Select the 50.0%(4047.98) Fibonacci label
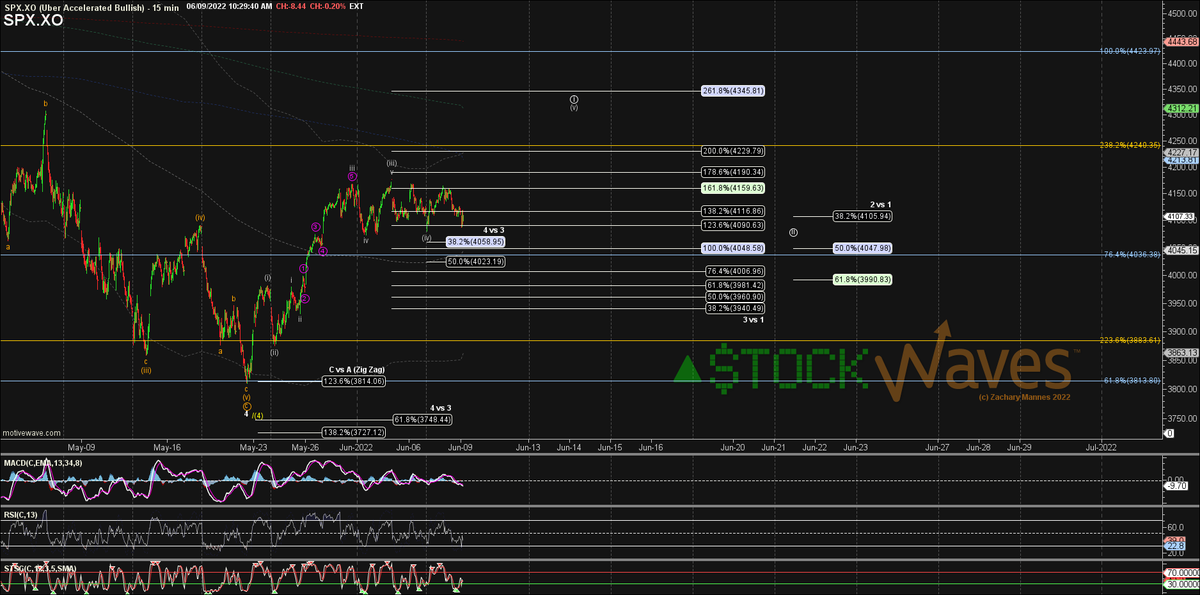This screenshot has width=1200, height=595. coord(862,247)
